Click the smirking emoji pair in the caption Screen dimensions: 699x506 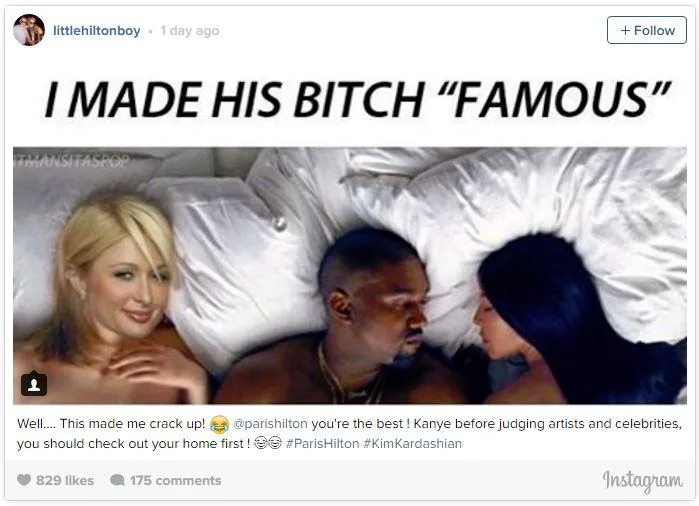point(268,443)
